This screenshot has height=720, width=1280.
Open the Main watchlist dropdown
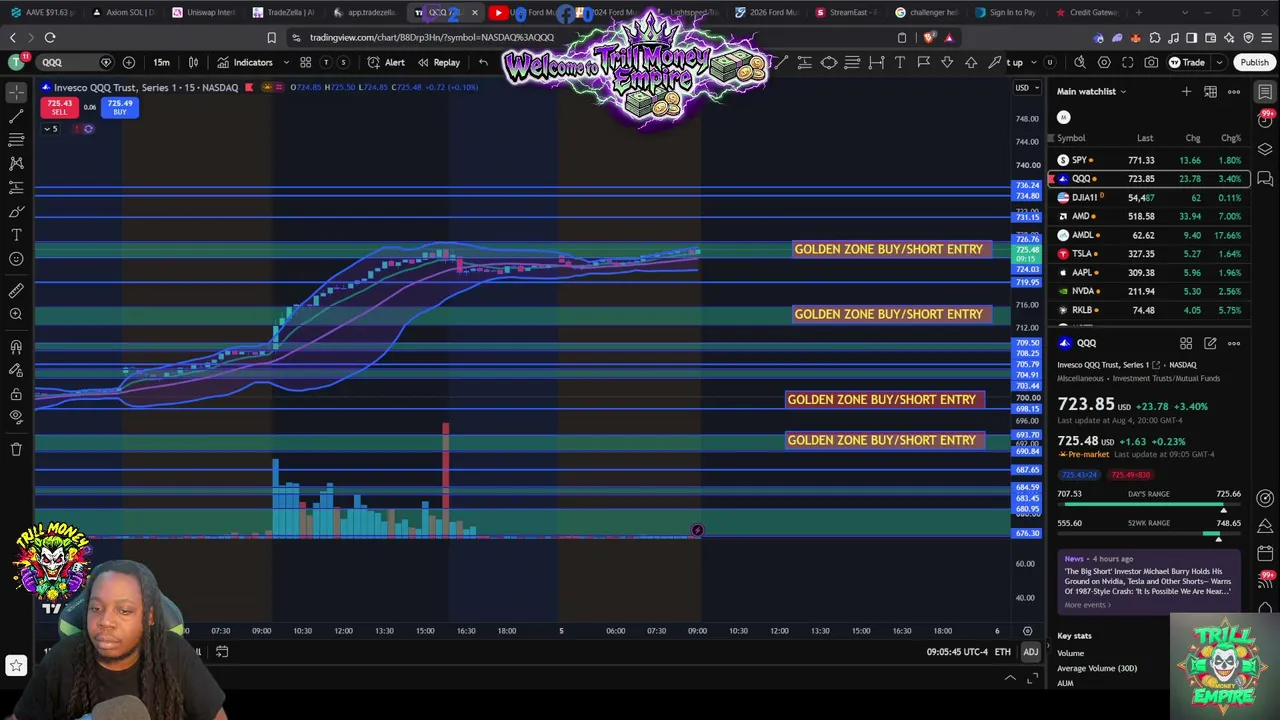pyautogui.click(x=1092, y=92)
